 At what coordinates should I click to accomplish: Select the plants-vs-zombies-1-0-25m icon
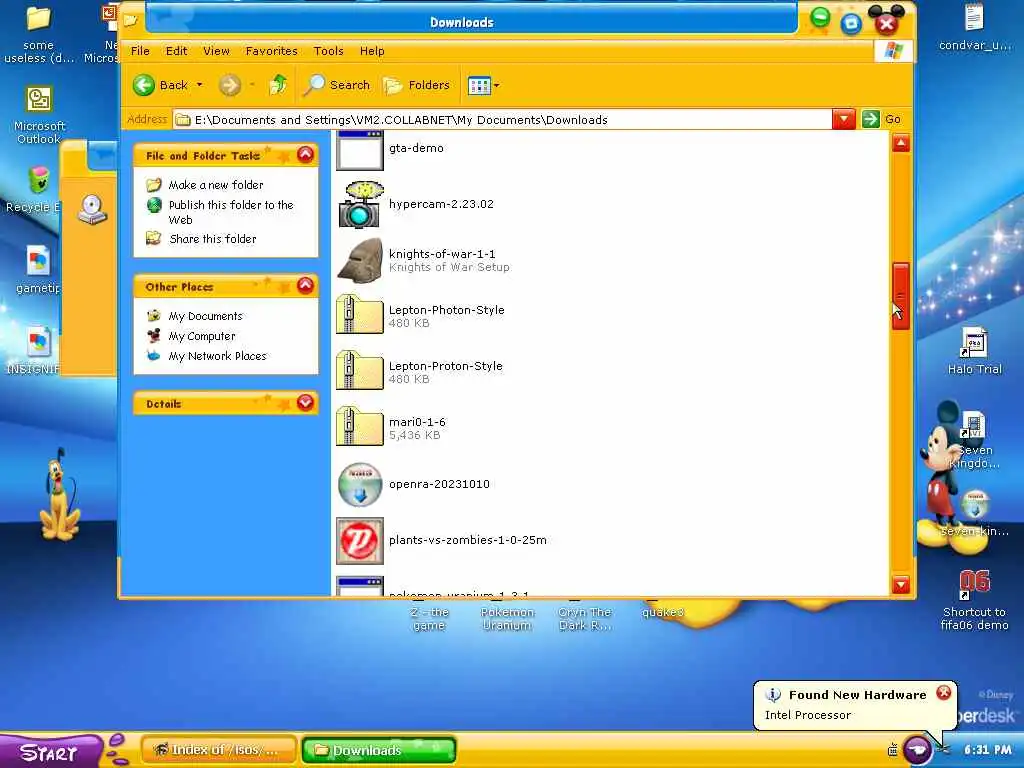(360, 541)
